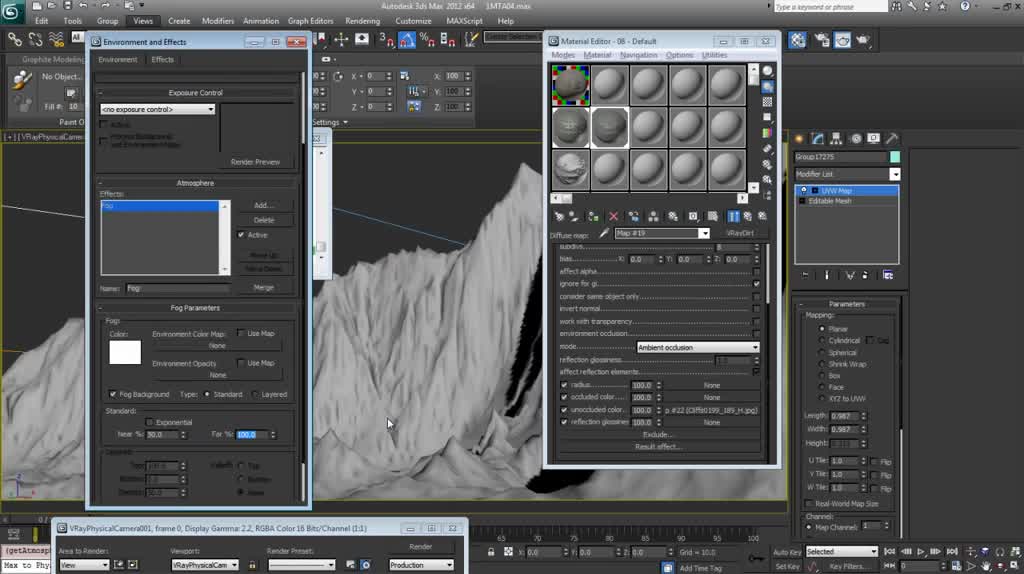Image resolution: width=1024 pixels, height=574 pixels.
Task: Toggle the ignore for gi checkbox
Action: tap(756, 284)
